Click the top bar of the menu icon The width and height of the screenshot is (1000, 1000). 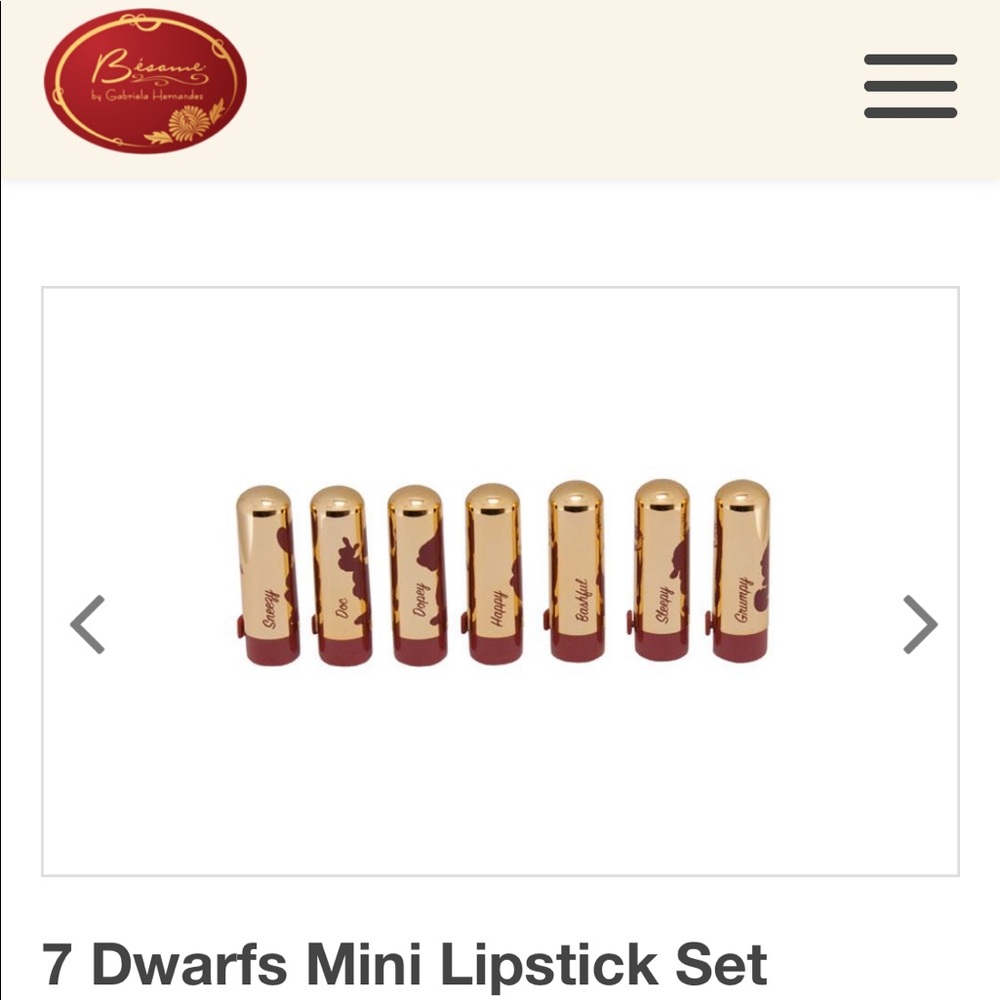tap(910, 59)
